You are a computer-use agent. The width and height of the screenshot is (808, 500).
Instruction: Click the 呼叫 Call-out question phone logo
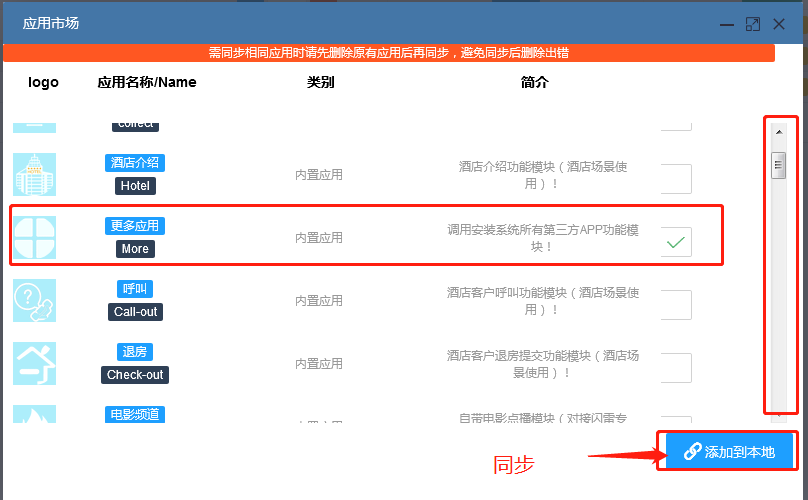pyautogui.click(x=34, y=301)
